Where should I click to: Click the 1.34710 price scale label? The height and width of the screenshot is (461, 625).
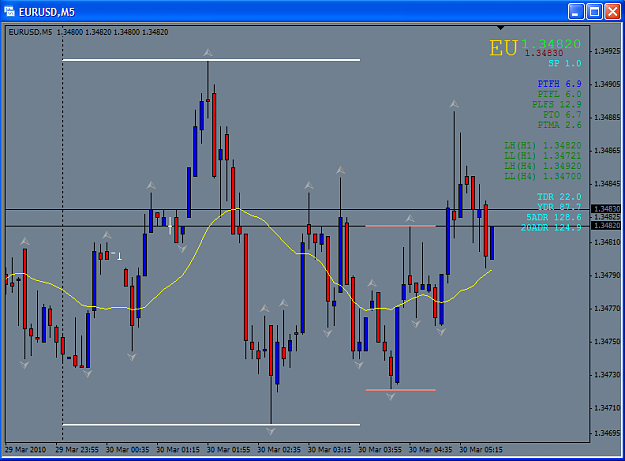(607, 408)
